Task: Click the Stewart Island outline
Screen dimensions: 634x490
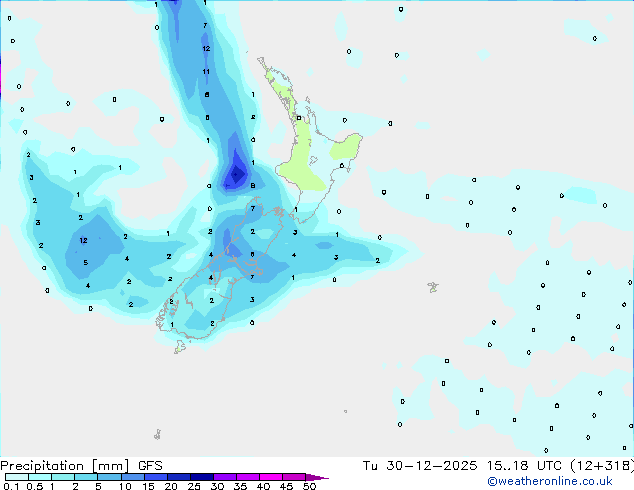Action: coord(180,347)
